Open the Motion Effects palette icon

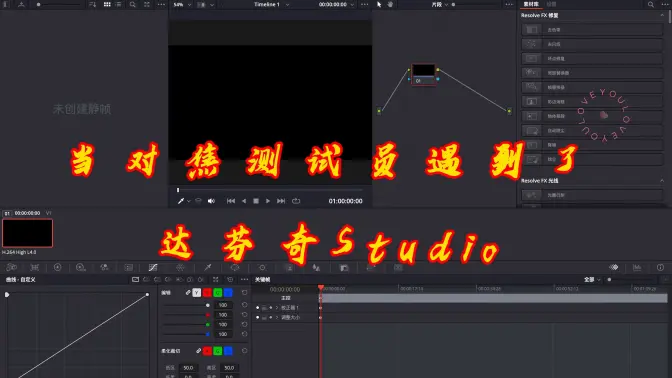(x=129, y=267)
